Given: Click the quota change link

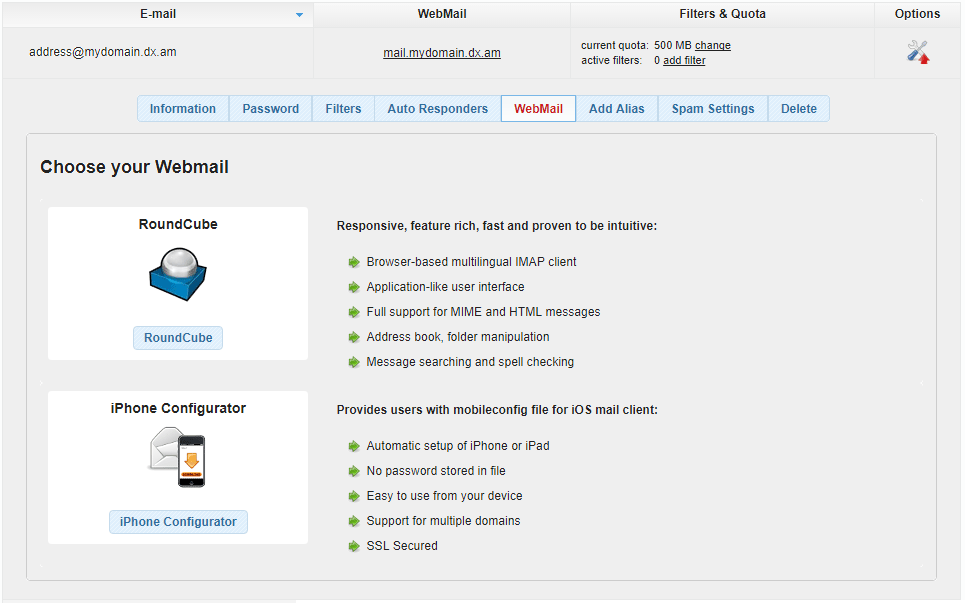Looking at the screenshot, I should 712,45.
